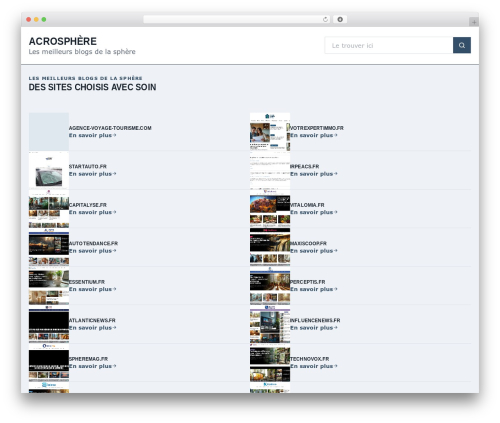The height and width of the screenshot is (423, 500).
Task: Click 'En savoir plus' under AUTOTENDANCE.FR
Action: coord(92,251)
